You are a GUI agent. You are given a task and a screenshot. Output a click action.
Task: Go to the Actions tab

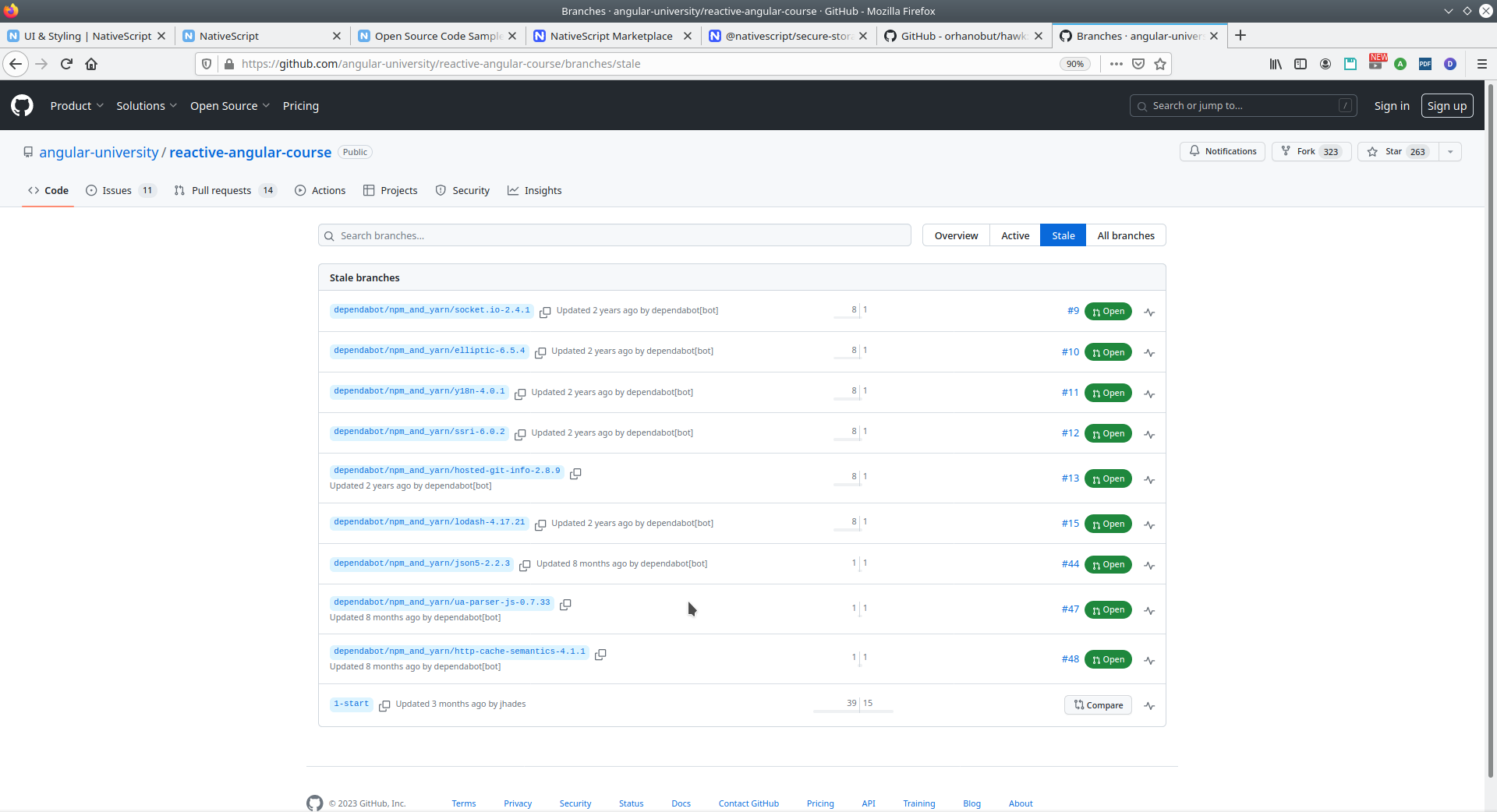pyautogui.click(x=320, y=190)
